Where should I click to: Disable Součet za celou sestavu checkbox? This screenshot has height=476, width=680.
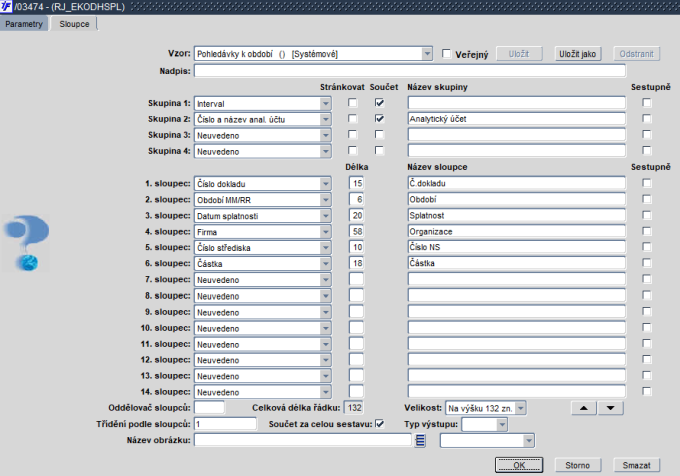379,424
